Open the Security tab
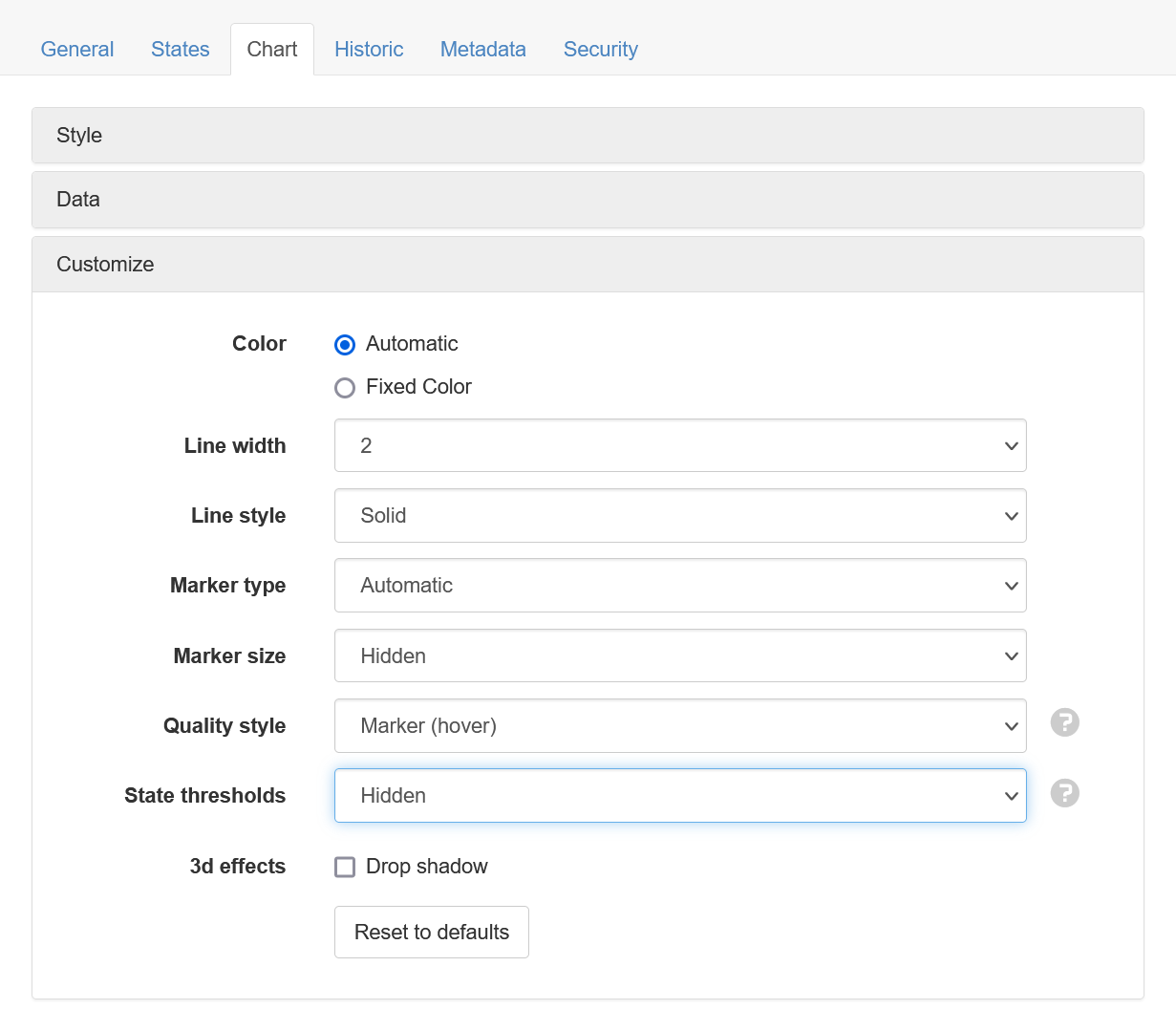The image size is (1176, 1031). 600,50
